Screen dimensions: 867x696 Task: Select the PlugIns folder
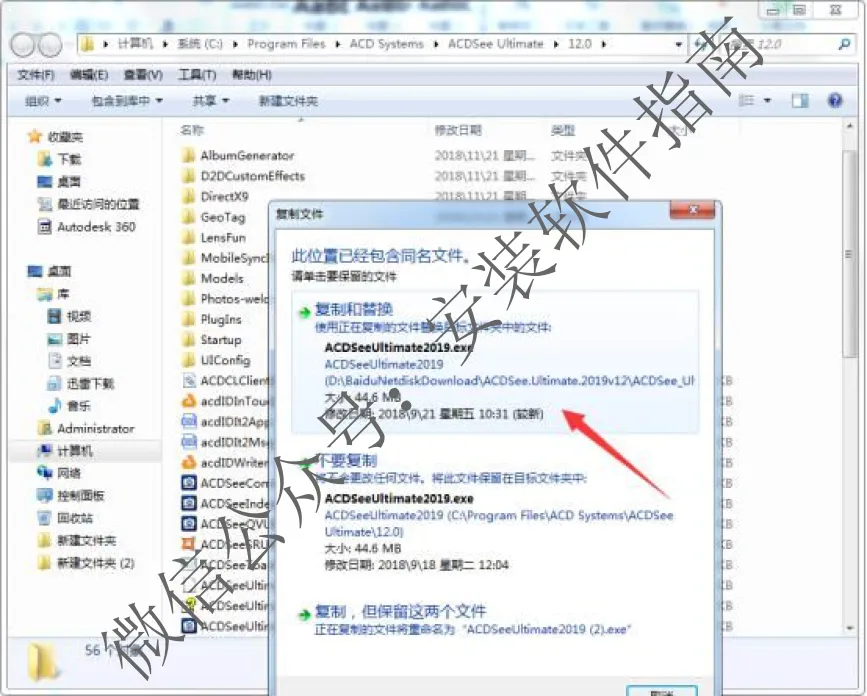point(221,319)
